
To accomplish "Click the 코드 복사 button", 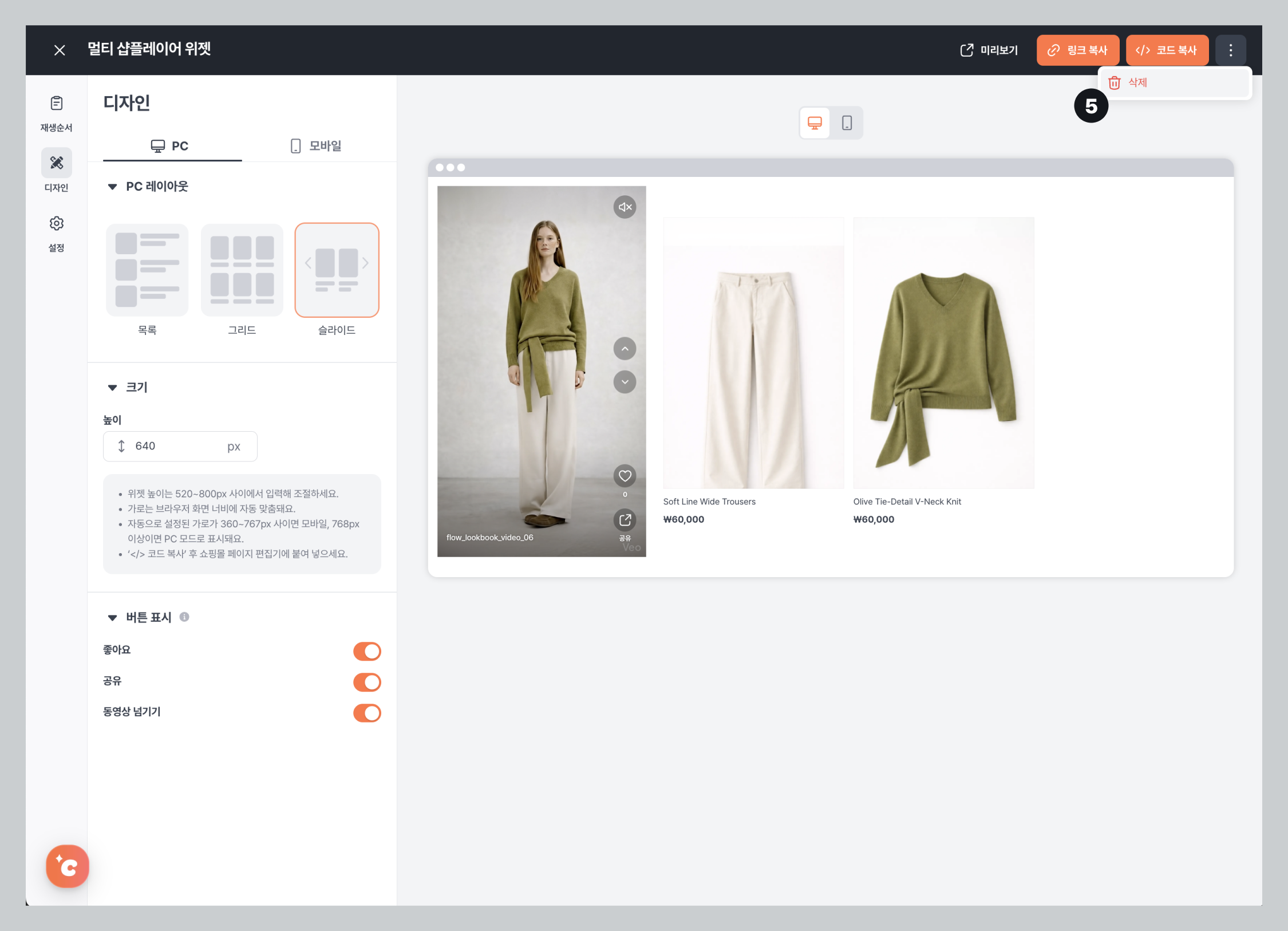I will coord(1167,50).
